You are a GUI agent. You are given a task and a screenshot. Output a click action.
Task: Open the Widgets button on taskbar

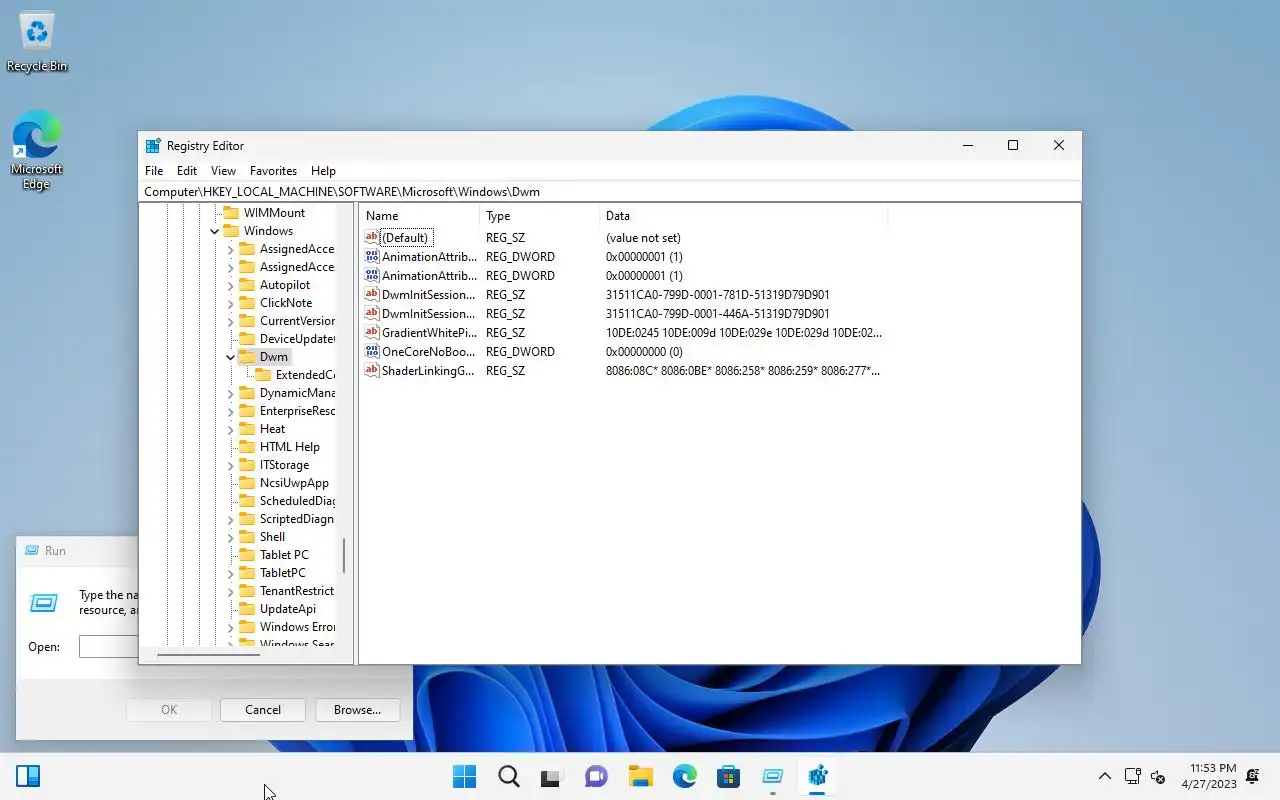[x=28, y=776]
